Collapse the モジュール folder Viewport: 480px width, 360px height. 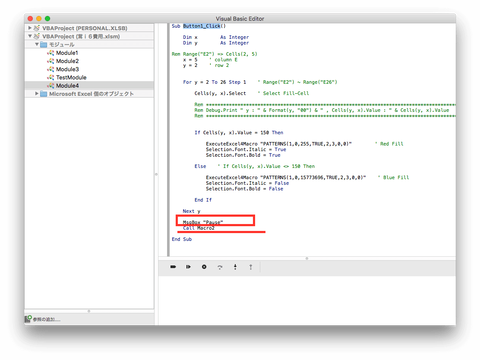click(x=37, y=44)
